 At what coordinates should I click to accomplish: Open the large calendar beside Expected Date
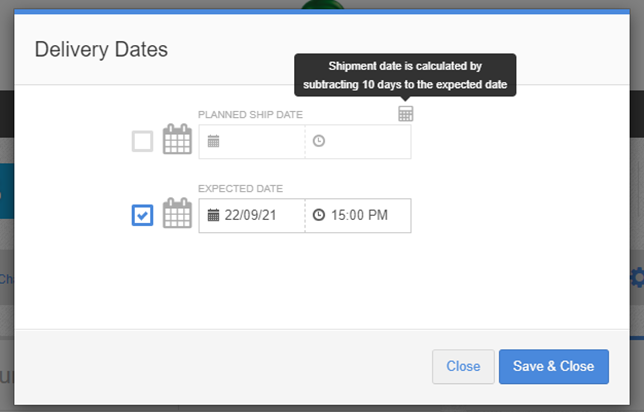(177, 213)
